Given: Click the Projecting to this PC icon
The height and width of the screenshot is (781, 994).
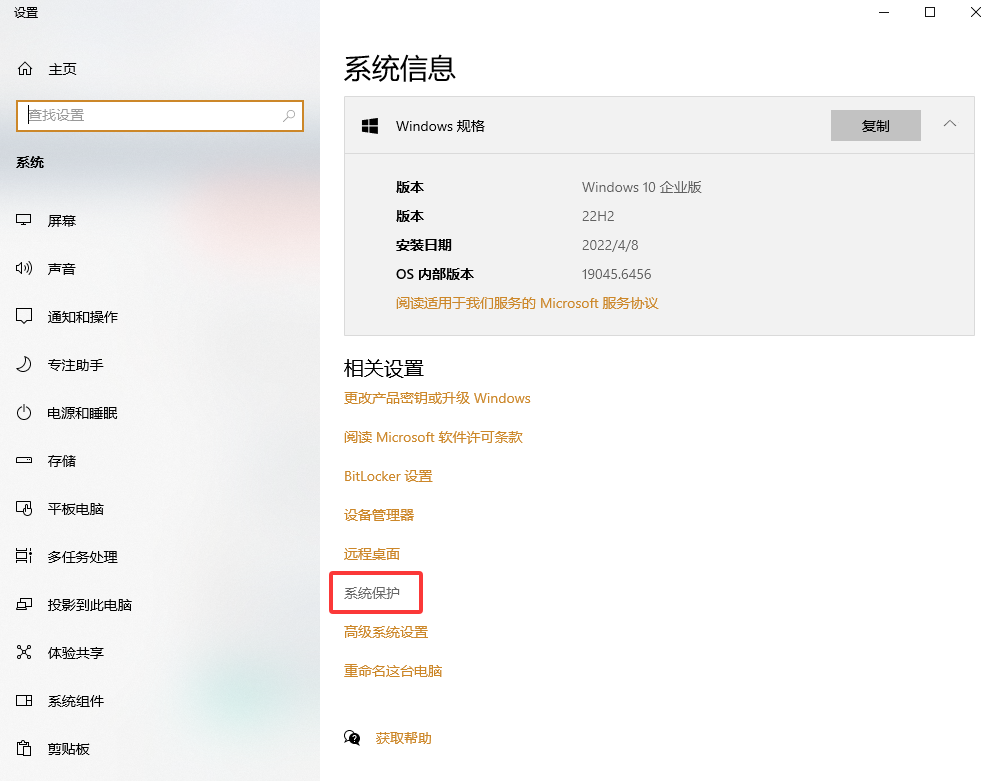Looking at the screenshot, I should pyautogui.click(x=23, y=604).
